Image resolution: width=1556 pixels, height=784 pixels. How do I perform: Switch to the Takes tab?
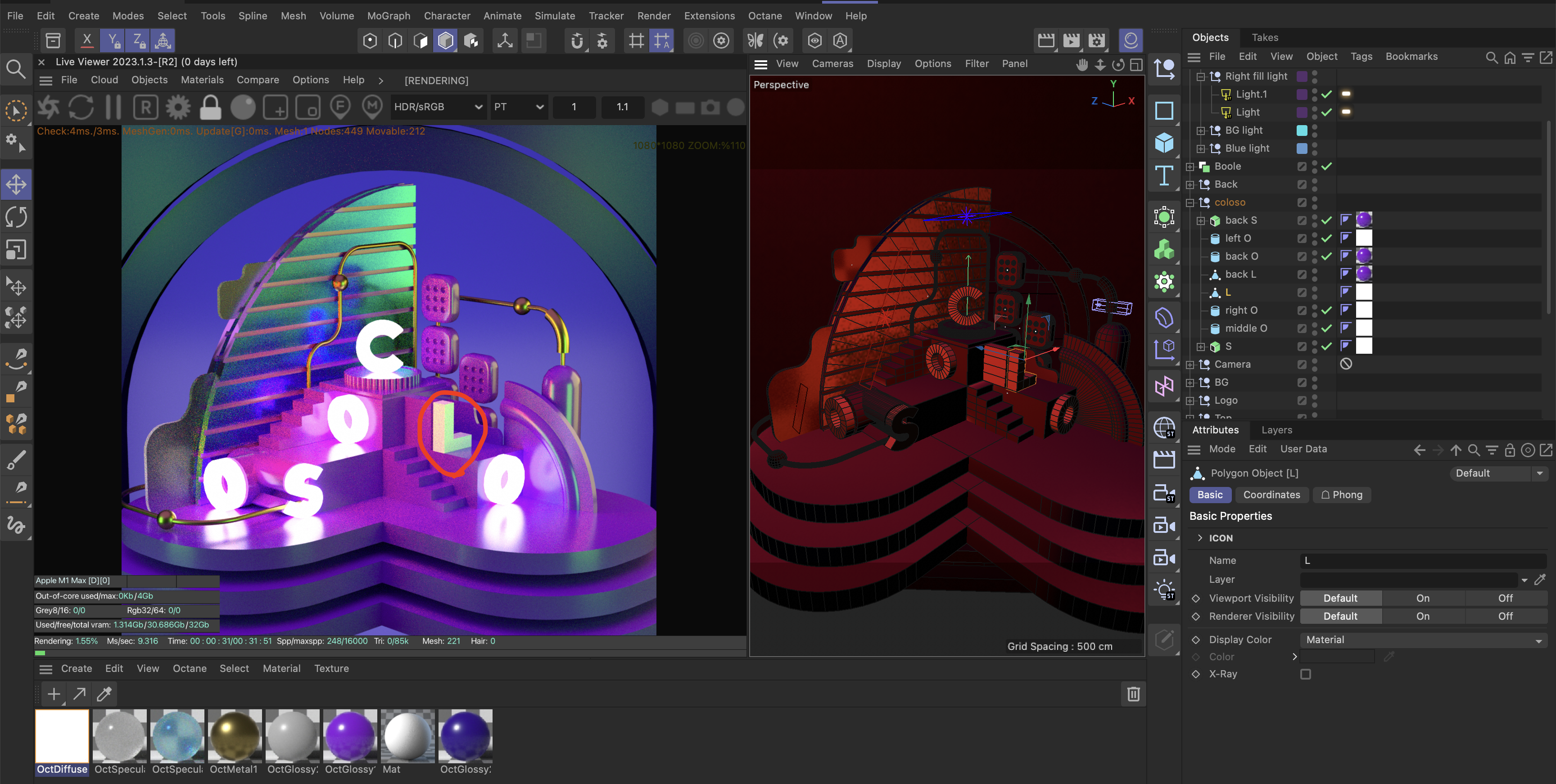(1265, 37)
